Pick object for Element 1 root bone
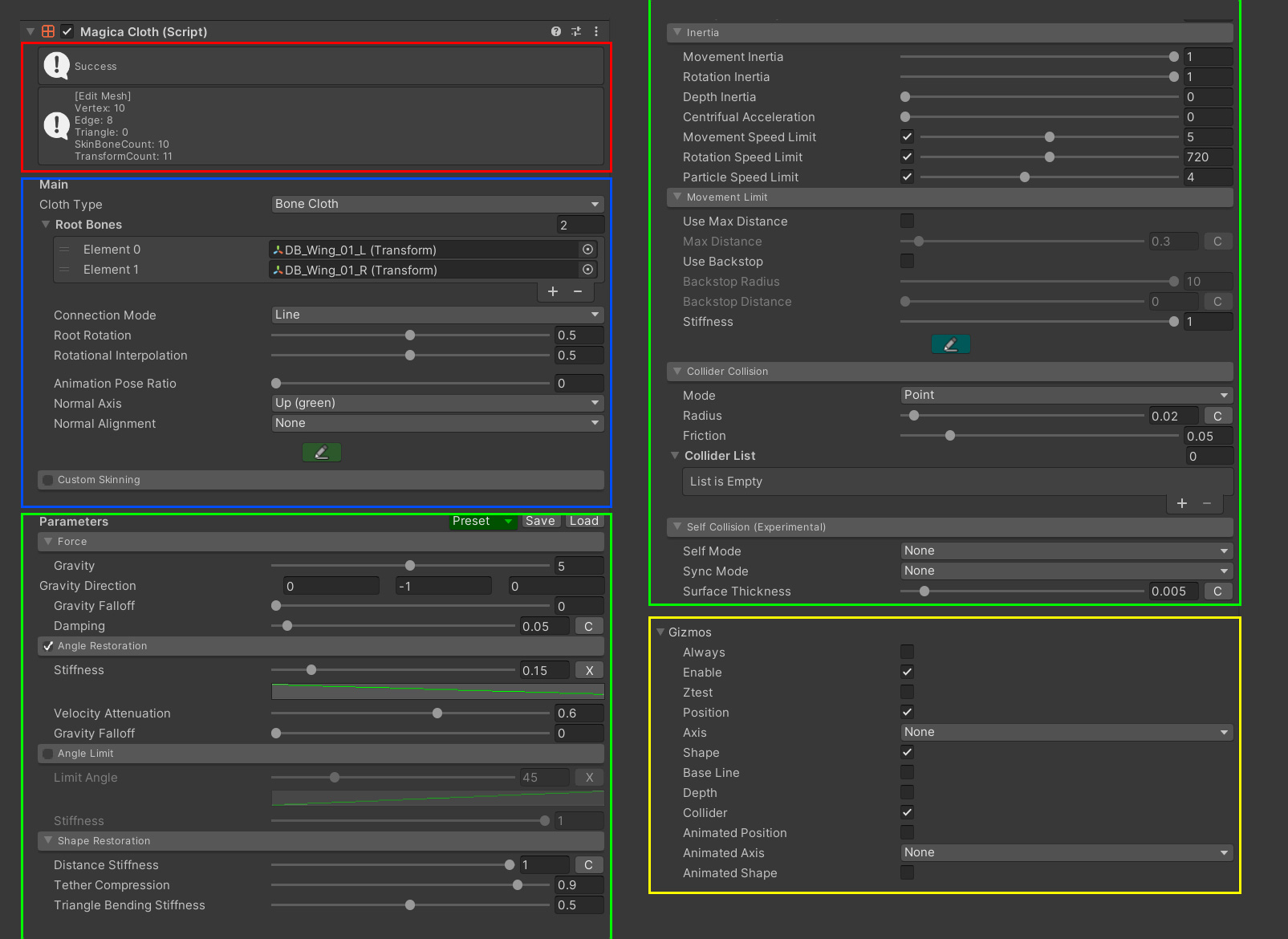 click(587, 270)
